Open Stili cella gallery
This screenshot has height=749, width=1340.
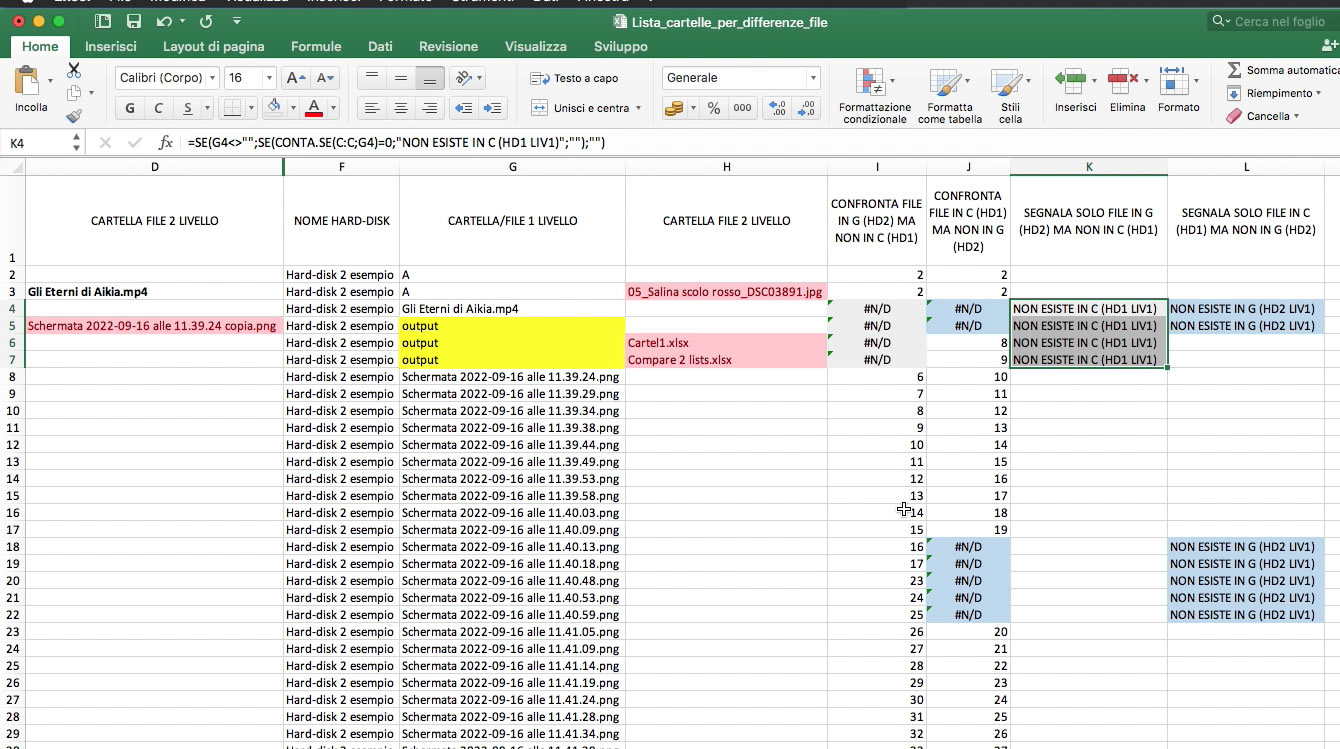(1010, 96)
